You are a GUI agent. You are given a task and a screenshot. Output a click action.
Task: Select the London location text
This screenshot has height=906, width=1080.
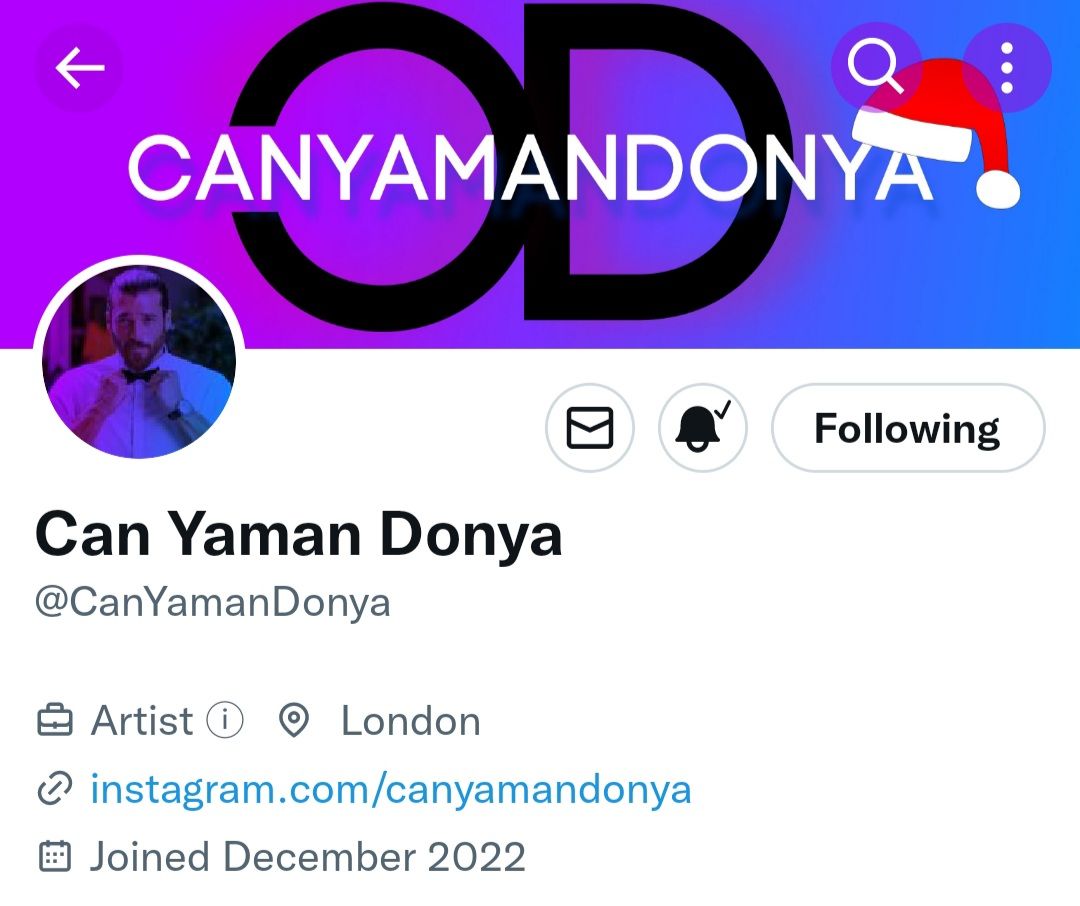[411, 721]
